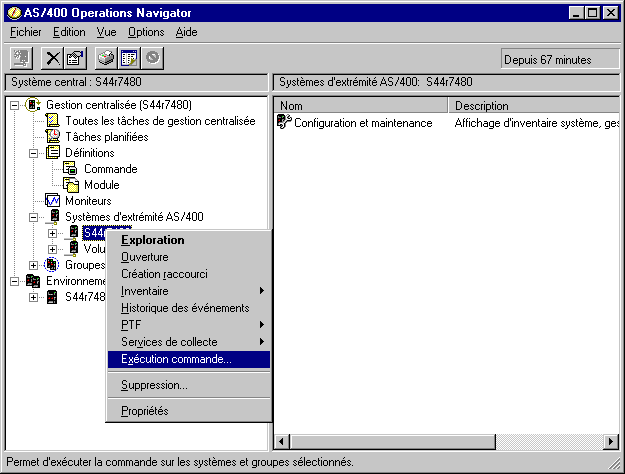Click the S44r748 server icon under Environnement

52,297
